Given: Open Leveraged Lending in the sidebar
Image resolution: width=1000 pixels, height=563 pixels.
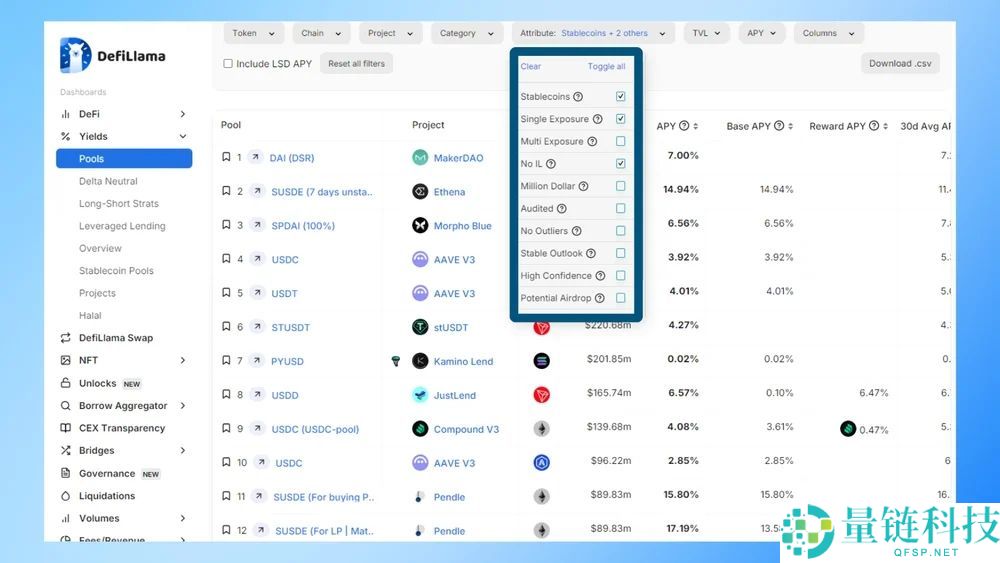Looking at the screenshot, I should coord(122,226).
